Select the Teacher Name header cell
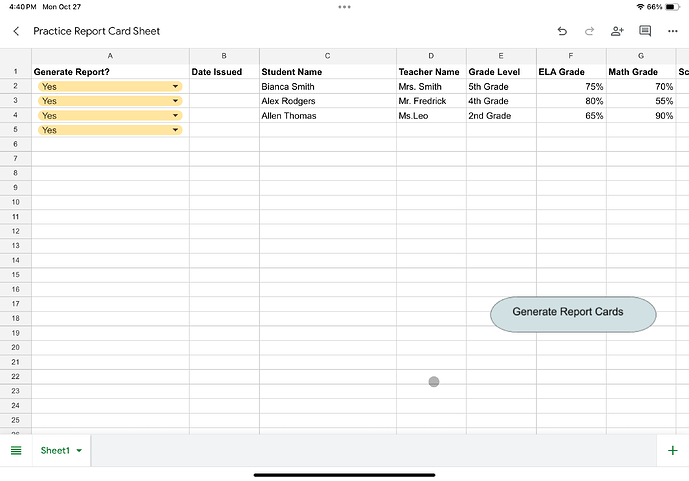The height and width of the screenshot is (481, 689). tap(431, 72)
